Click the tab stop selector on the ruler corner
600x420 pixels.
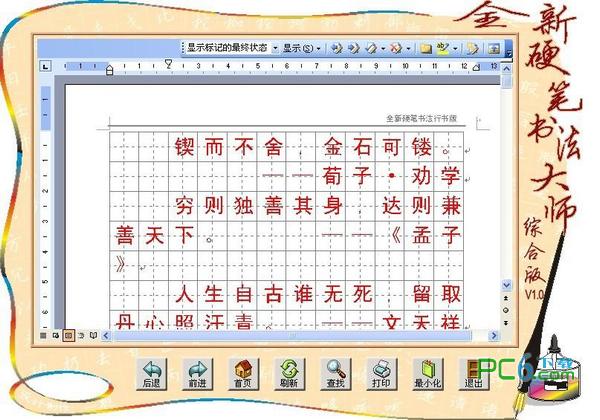45,67
